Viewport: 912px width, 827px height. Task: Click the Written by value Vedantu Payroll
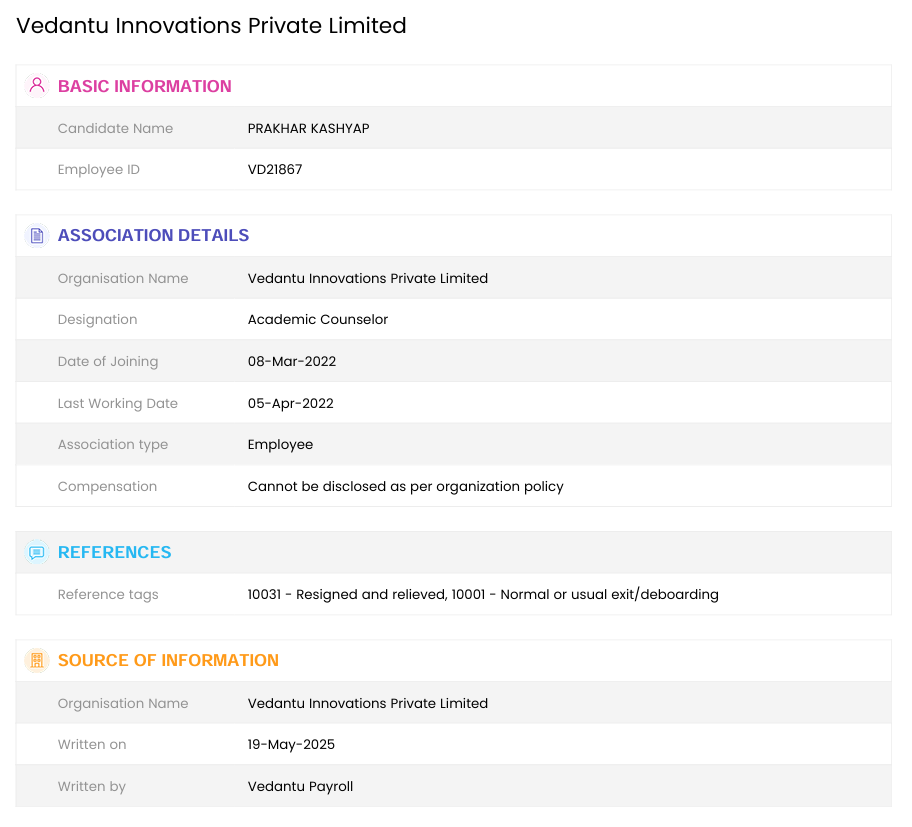(300, 787)
